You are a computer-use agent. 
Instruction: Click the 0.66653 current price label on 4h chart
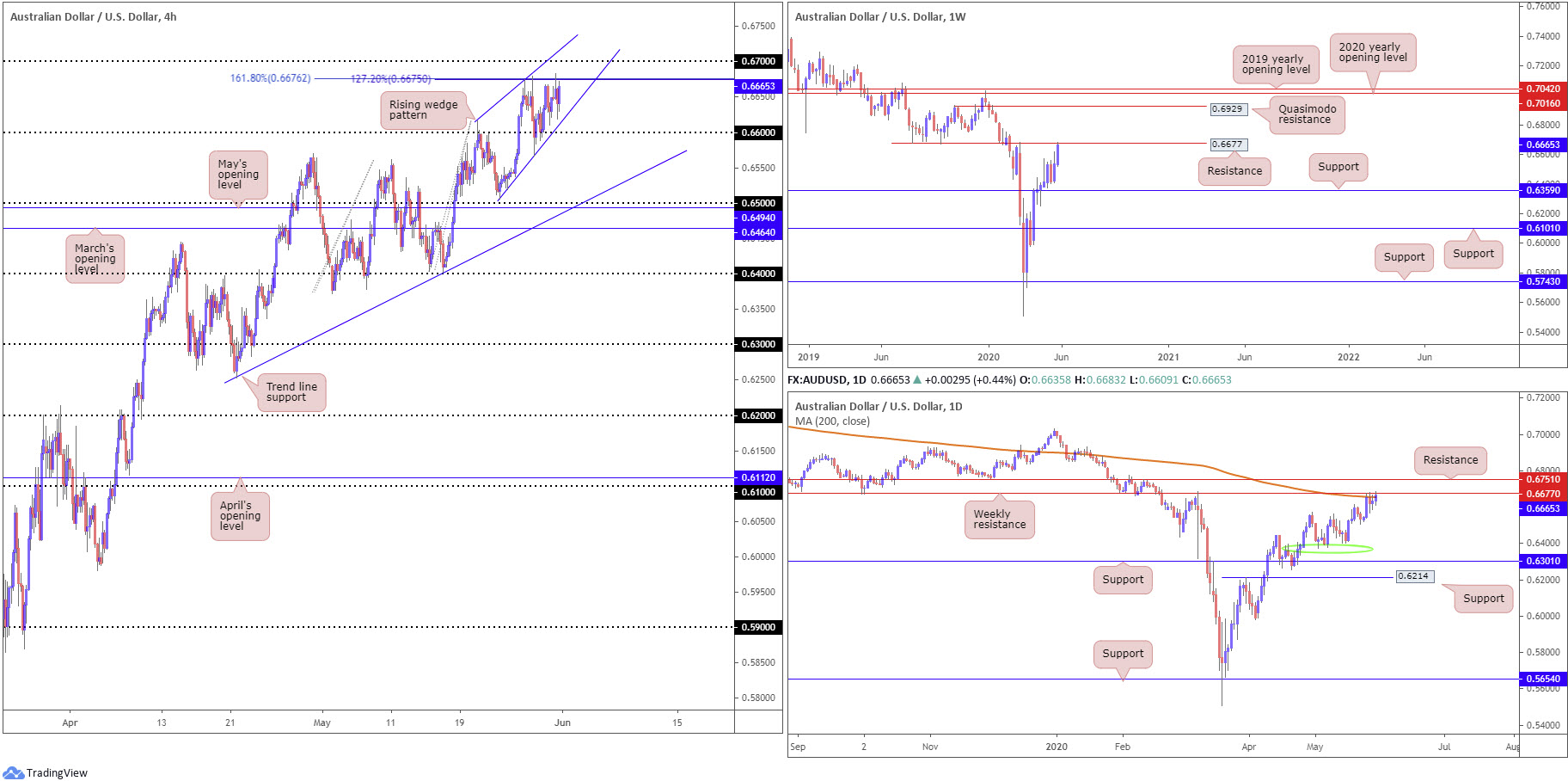click(758, 86)
